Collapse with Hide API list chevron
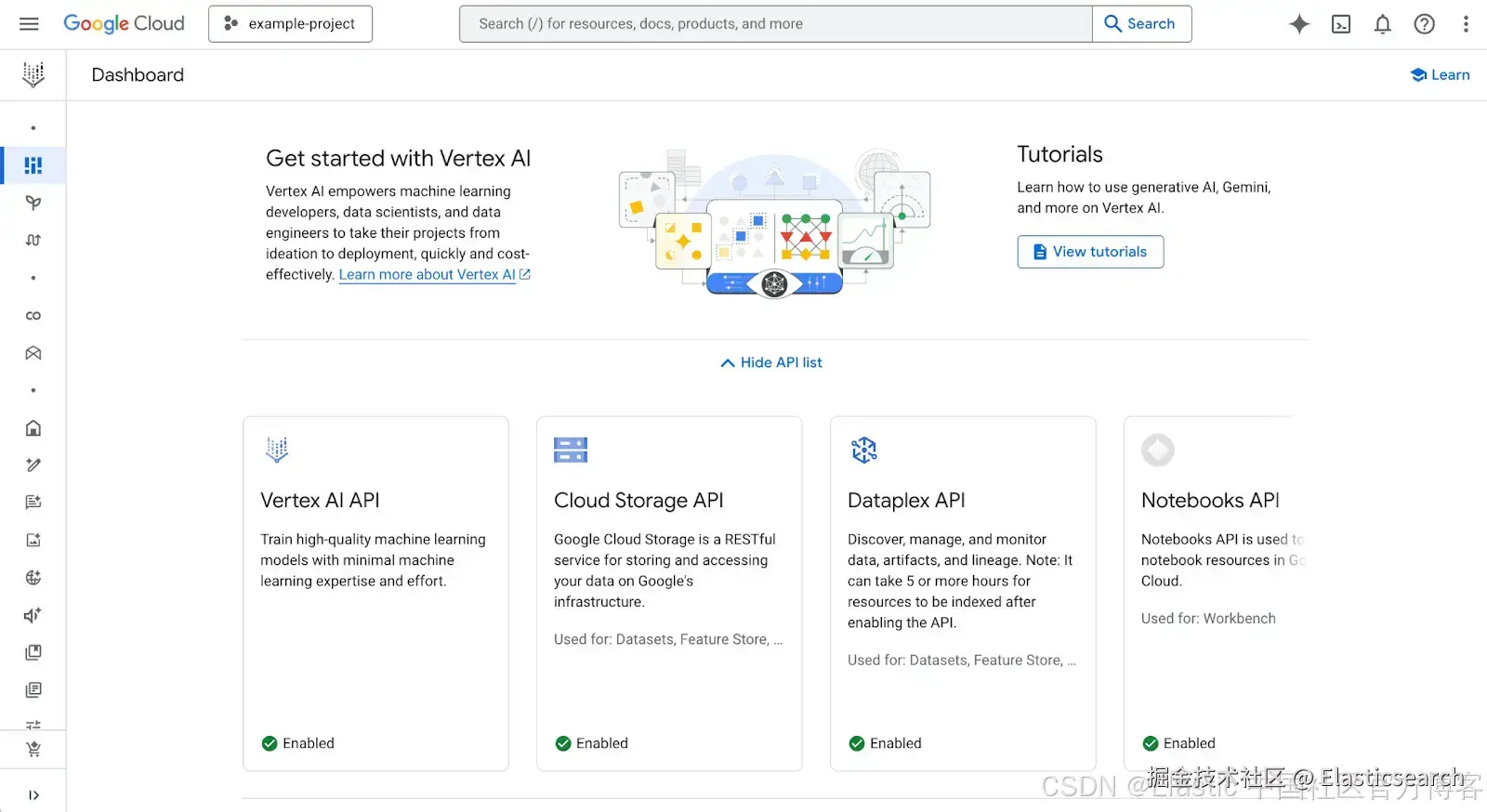Image resolution: width=1487 pixels, height=812 pixels. tap(771, 362)
